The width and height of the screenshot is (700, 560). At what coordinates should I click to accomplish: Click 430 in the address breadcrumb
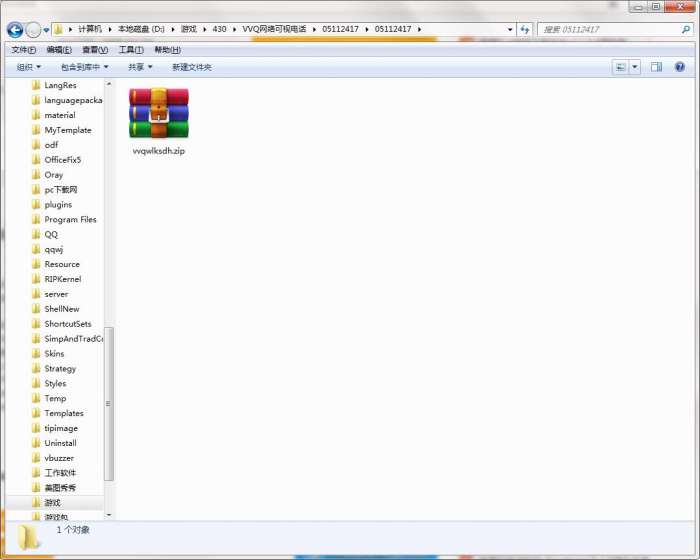click(219, 29)
